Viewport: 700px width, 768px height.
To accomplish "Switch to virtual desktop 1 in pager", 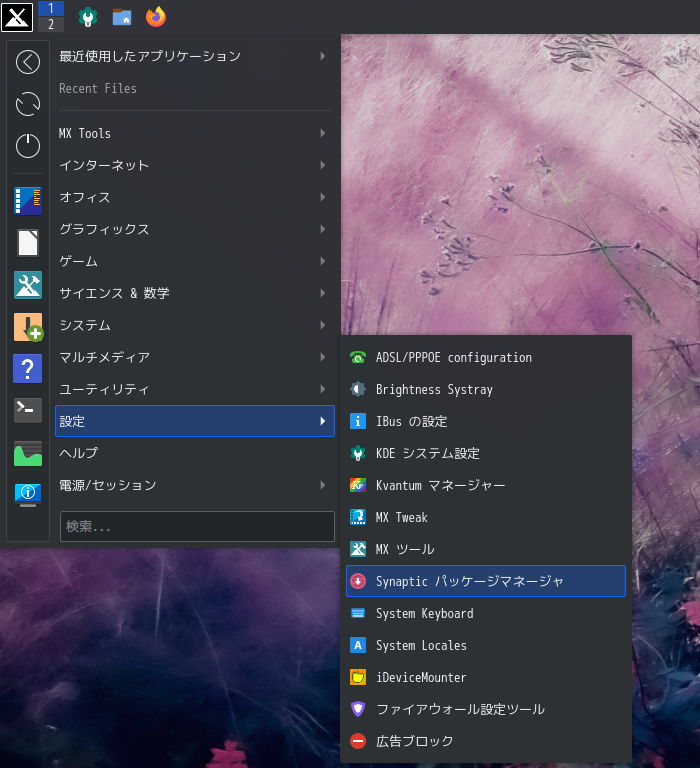I will tap(51, 8).
